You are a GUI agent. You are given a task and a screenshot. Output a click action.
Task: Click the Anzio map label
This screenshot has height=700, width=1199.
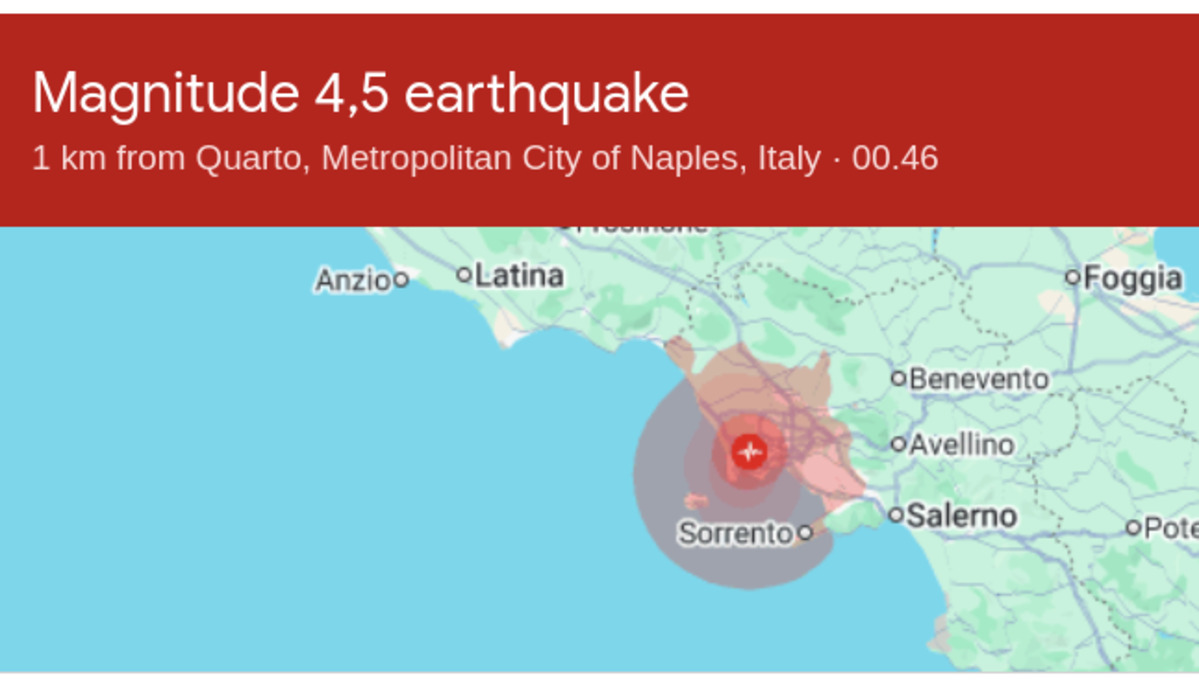(353, 281)
